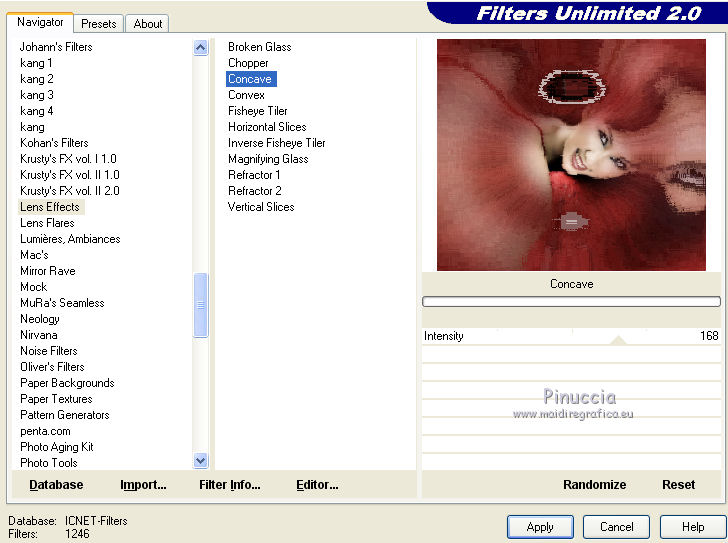Select Krusty's FX vol. II 1.0
This screenshot has height=543, width=728.
70,175
